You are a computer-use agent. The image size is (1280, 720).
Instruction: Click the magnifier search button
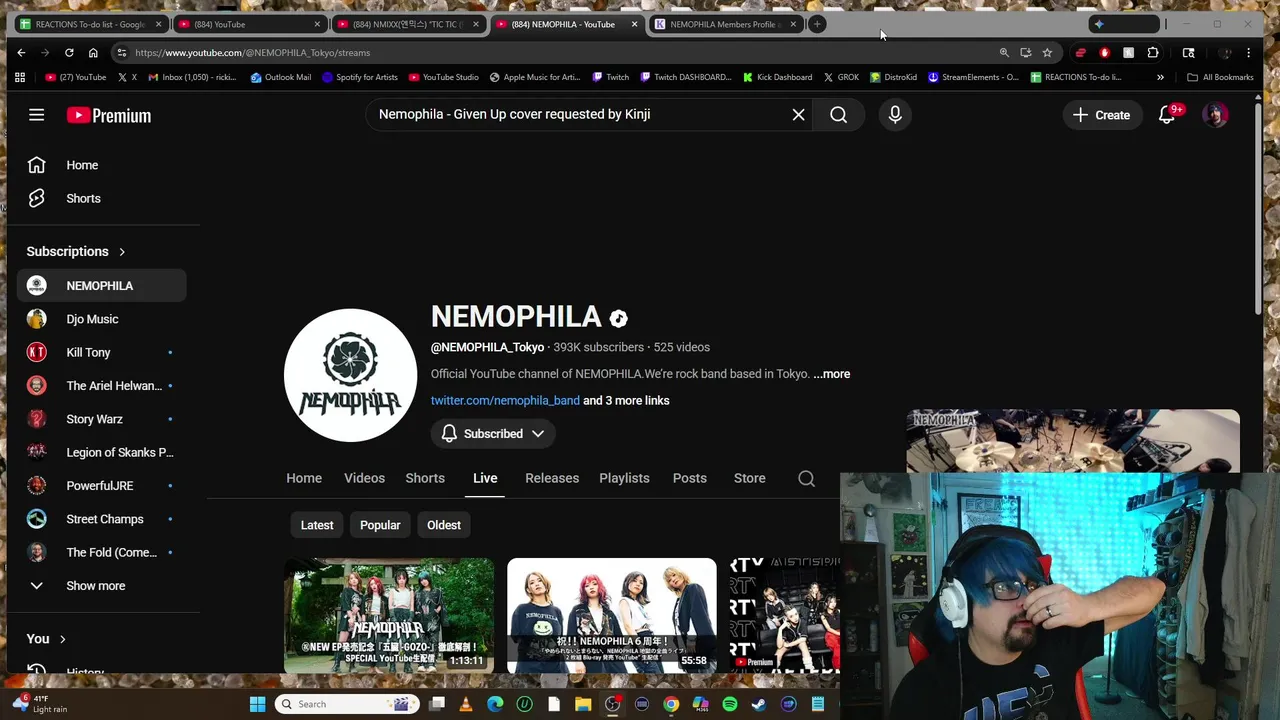[838, 114]
